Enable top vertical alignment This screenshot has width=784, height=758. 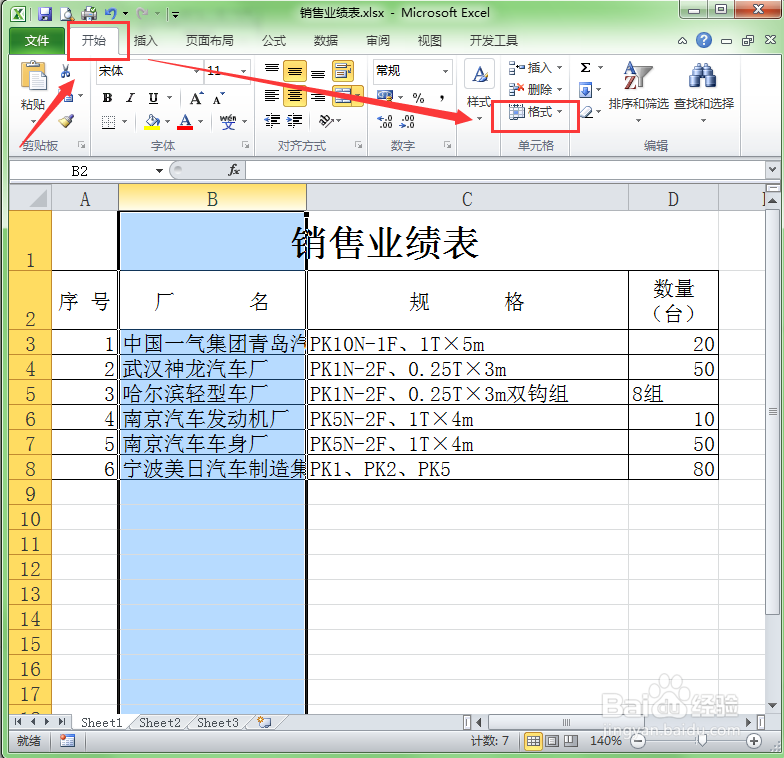(272, 71)
